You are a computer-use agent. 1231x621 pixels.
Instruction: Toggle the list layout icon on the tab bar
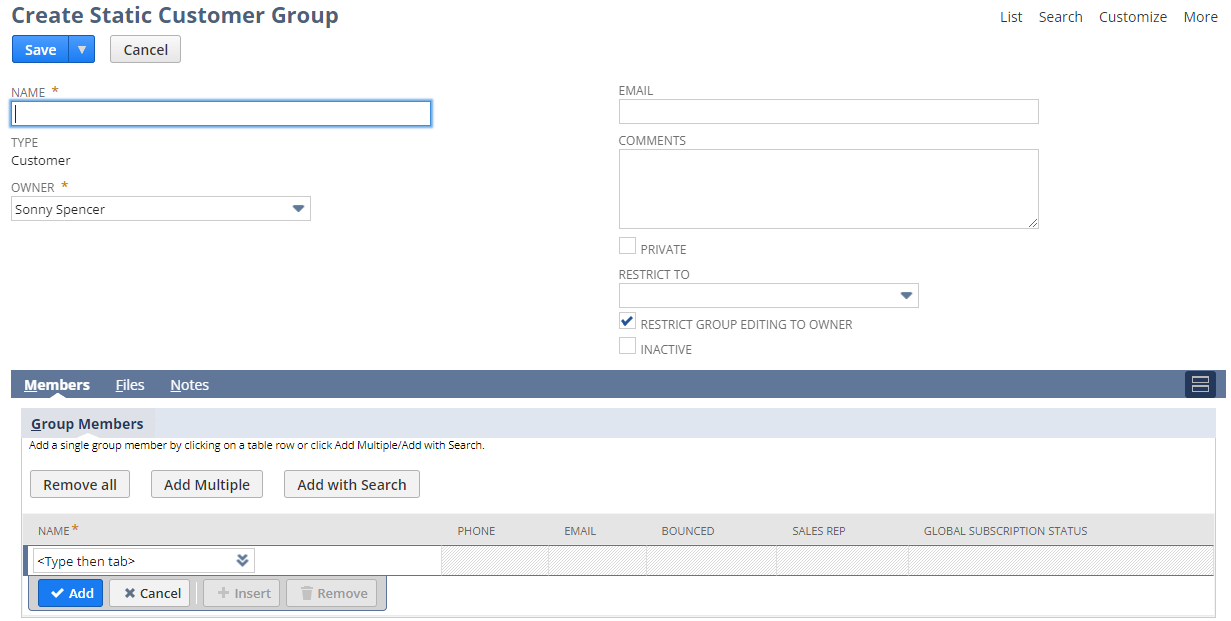[x=1200, y=384]
